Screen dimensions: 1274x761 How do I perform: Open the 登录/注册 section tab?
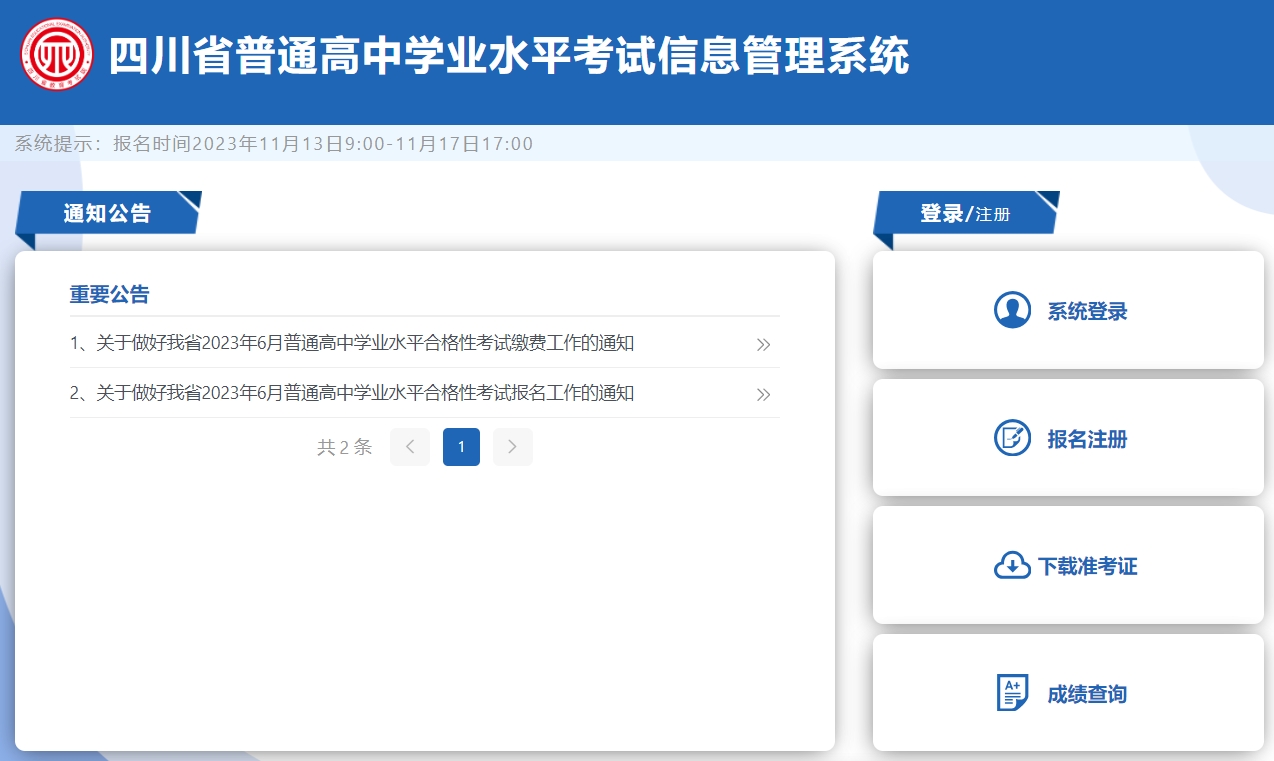965,213
